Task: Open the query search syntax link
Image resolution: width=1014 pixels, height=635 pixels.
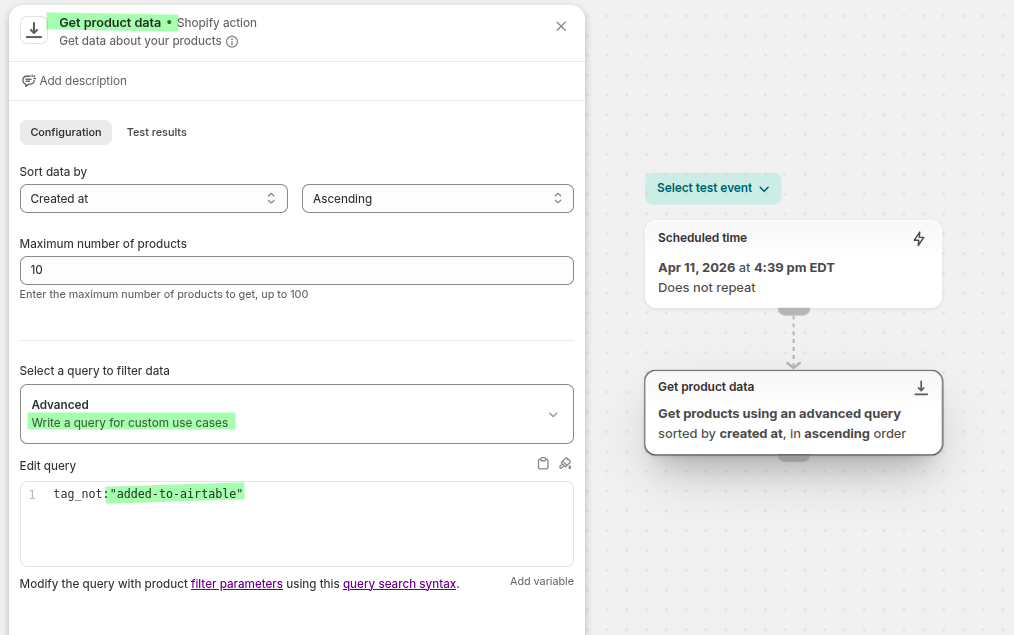Action: tap(399, 584)
